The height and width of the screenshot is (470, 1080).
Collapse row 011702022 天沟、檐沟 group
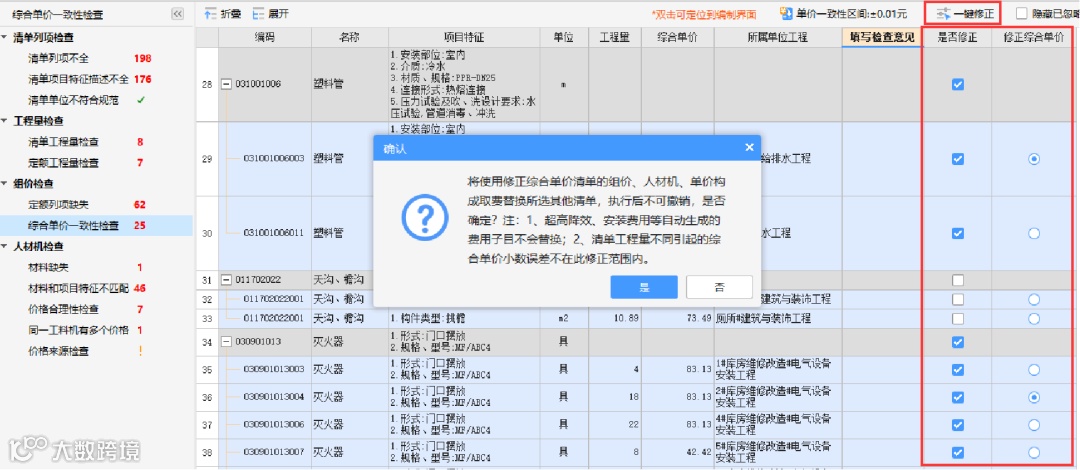pos(226,280)
